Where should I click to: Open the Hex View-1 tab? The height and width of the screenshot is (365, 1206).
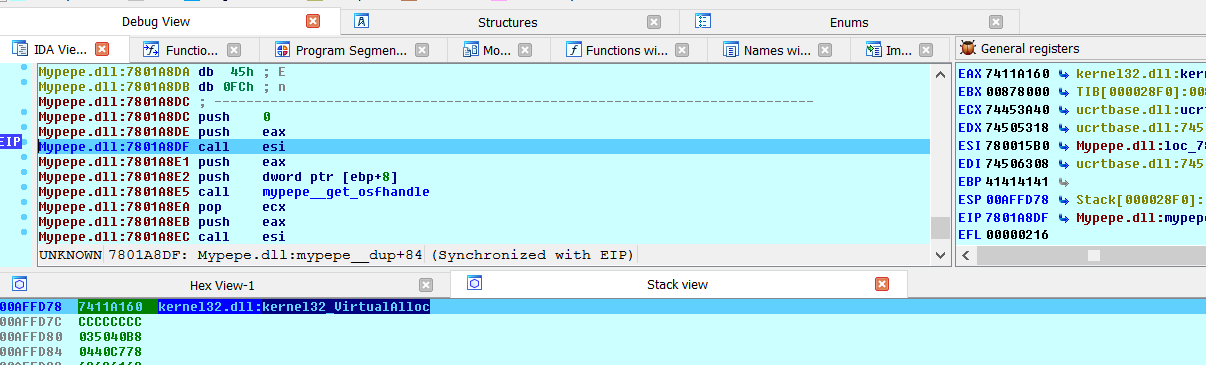pyautogui.click(x=222, y=285)
